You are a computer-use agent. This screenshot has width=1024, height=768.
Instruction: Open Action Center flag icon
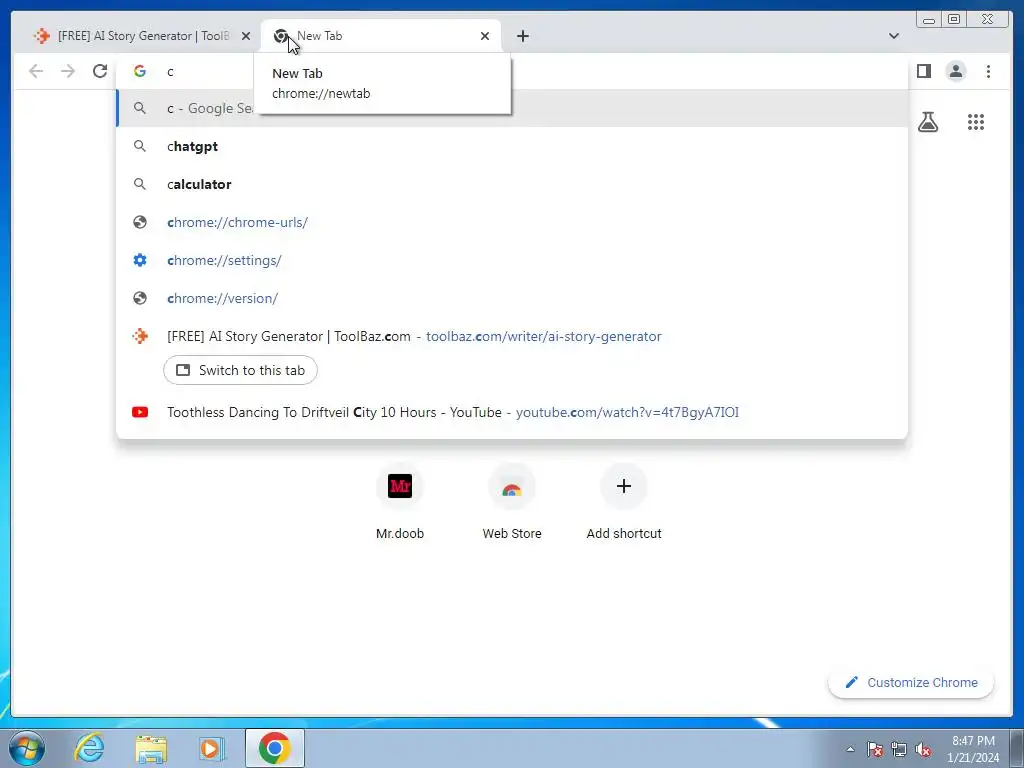[875, 749]
